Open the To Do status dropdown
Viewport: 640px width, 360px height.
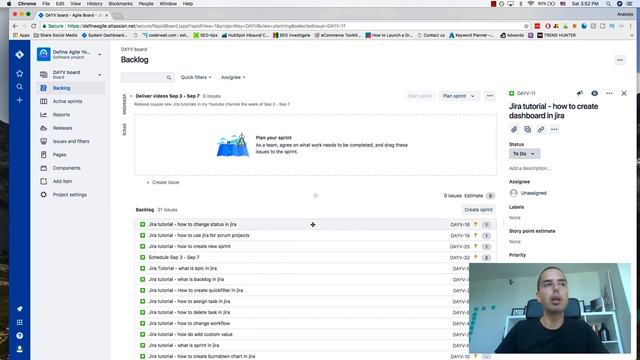click(524, 154)
